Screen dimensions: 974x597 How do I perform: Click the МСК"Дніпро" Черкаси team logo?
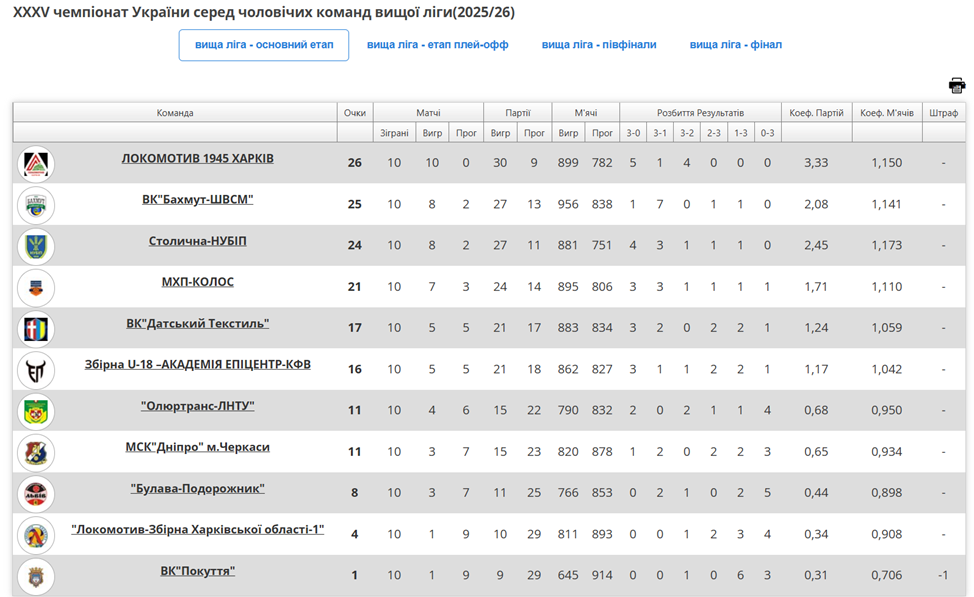[x=36, y=452]
